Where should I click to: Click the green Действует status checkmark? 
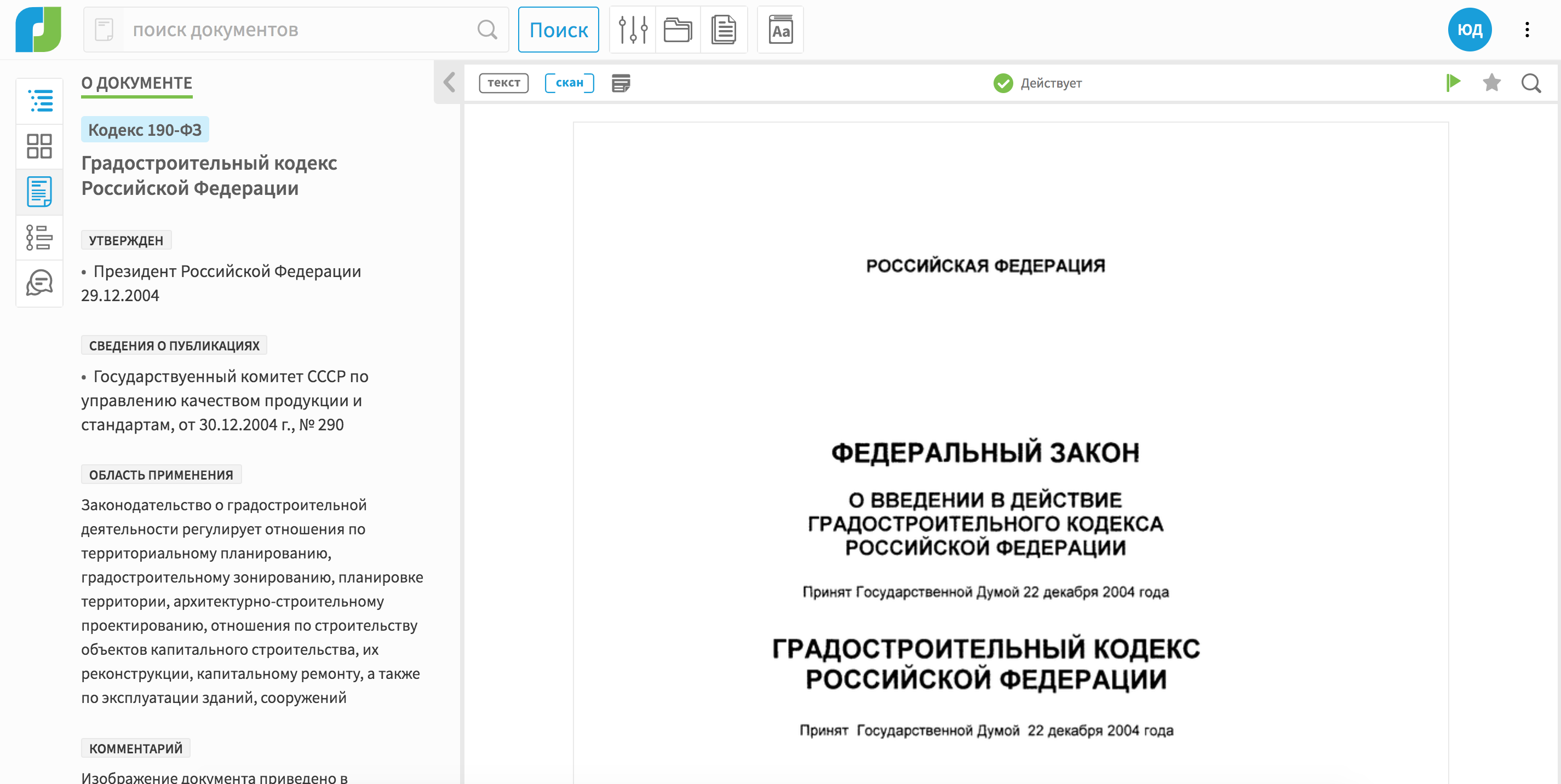pyautogui.click(x=1003, y=83)
